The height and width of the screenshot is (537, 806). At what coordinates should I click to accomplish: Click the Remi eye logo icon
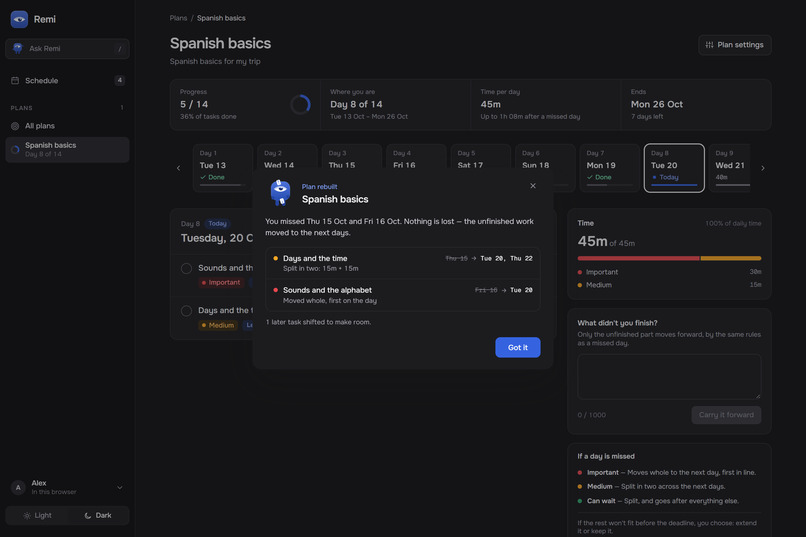(19, 19)
